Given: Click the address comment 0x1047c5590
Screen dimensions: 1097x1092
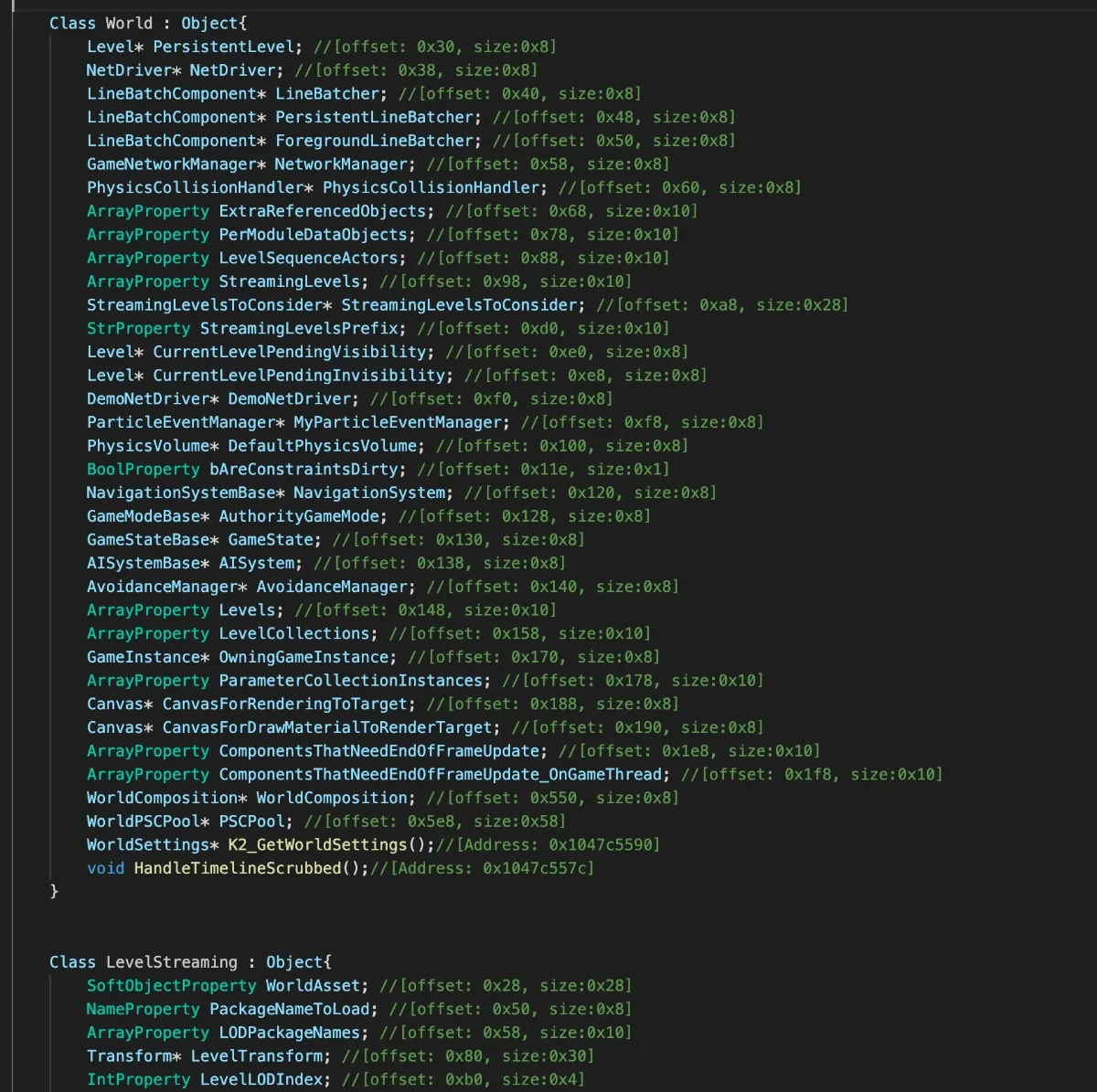Looking at the screenshot, I should tap(548, 844).
